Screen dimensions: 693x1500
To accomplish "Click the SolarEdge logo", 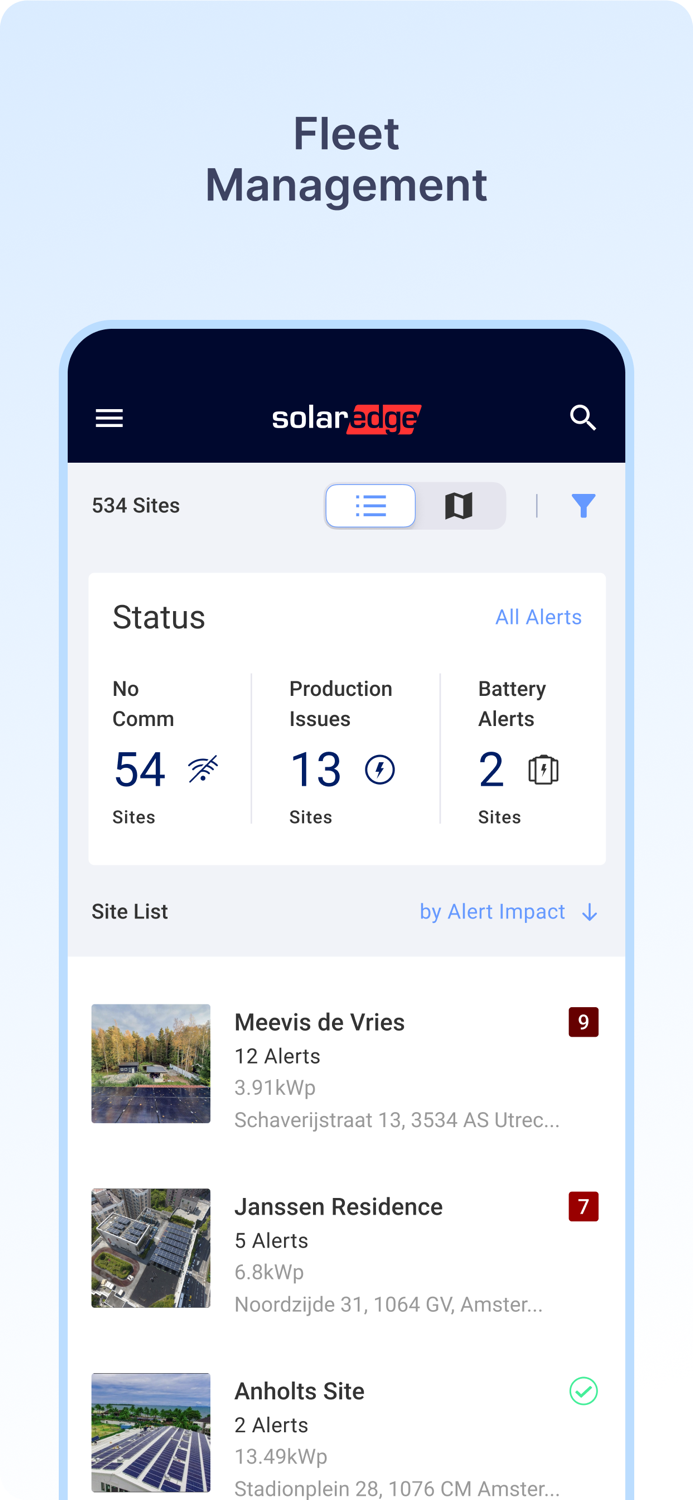I will pos(346,418).
